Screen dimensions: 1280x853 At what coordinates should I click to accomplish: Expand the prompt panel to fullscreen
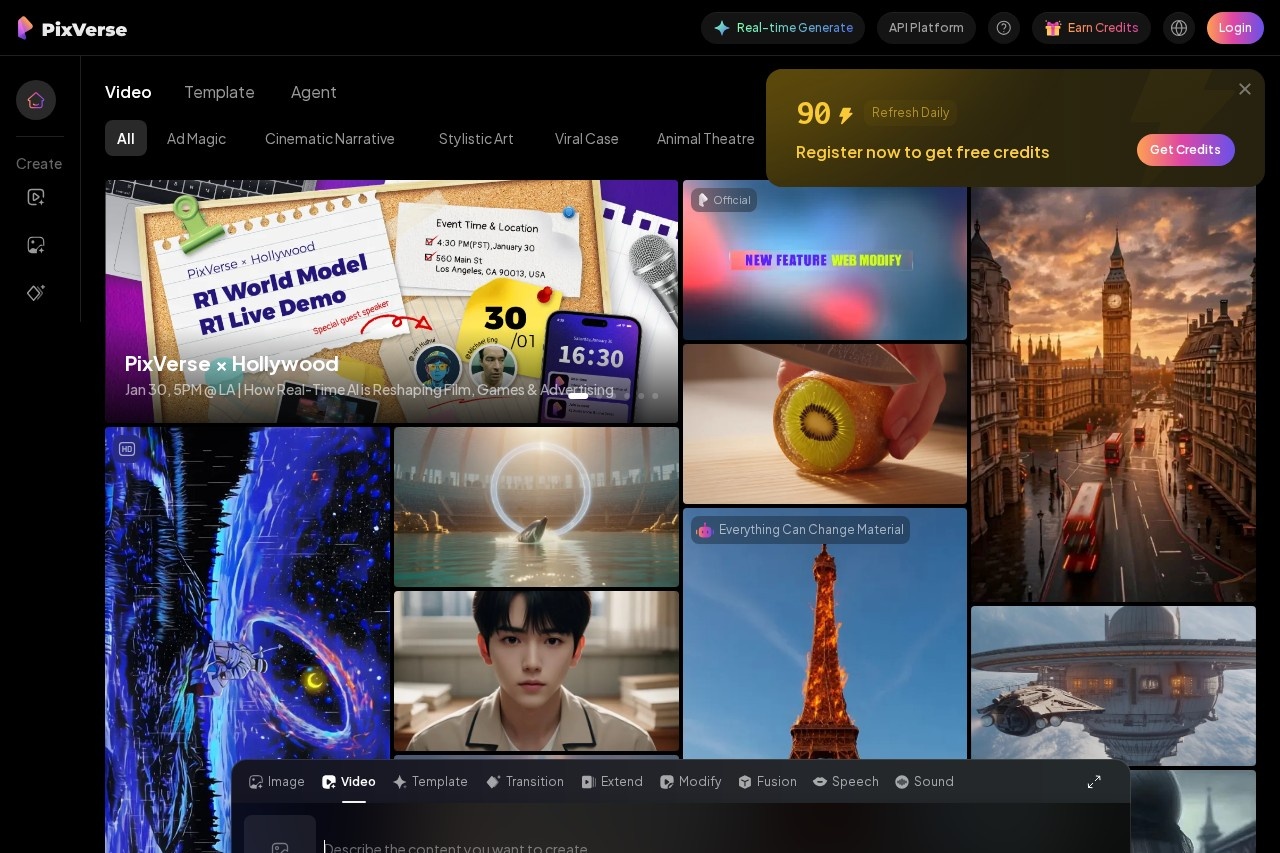pyautogui.click(x=1094, y=782)
